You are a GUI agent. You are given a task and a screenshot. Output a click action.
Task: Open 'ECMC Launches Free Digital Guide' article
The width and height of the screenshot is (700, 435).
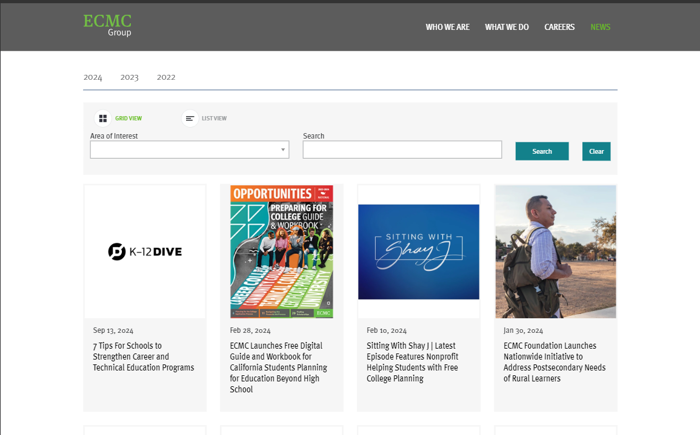pyautogui.click(x=279, y=367)
